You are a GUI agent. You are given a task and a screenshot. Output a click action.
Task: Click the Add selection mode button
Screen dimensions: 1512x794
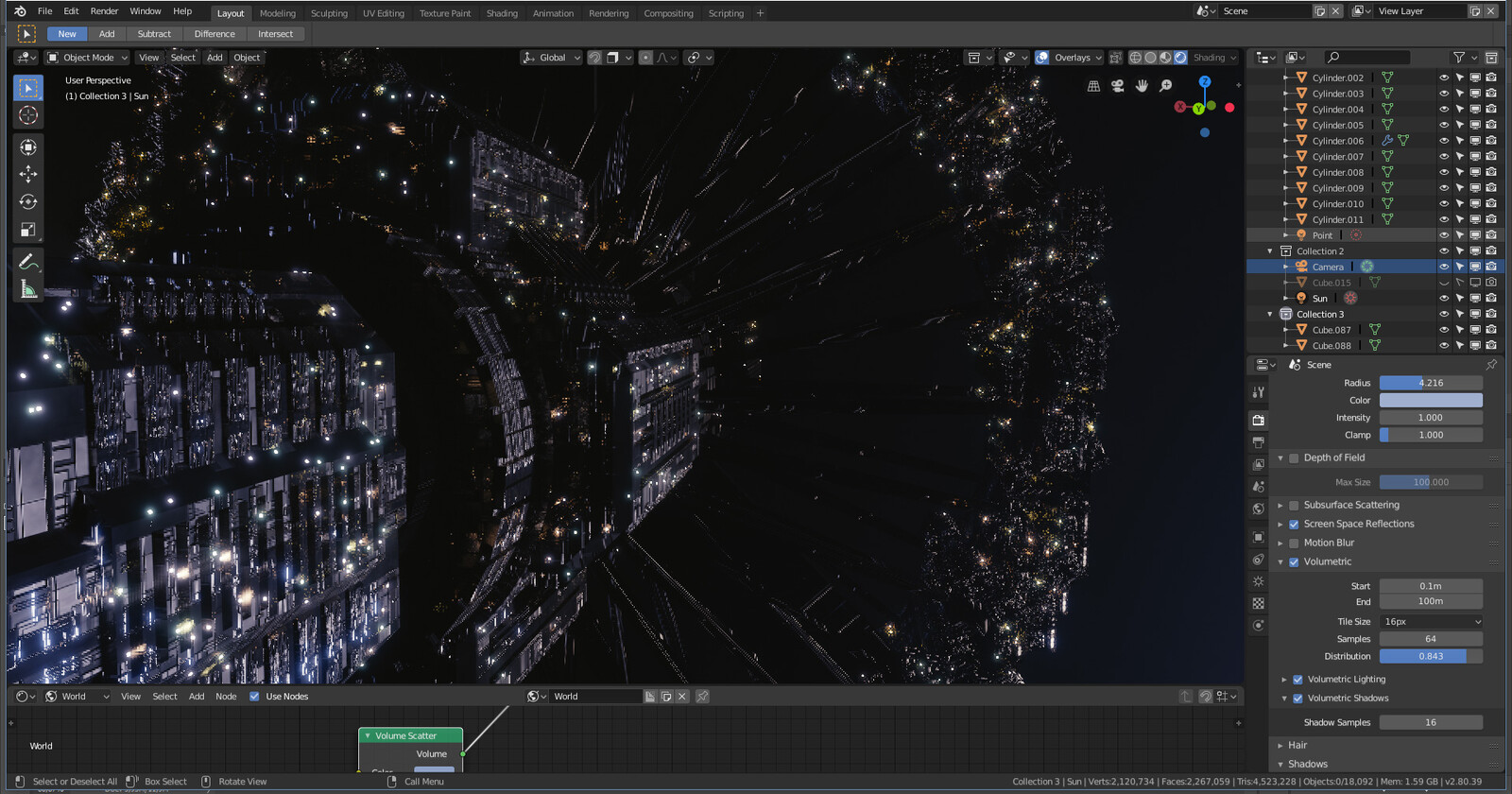coord(107,34)
